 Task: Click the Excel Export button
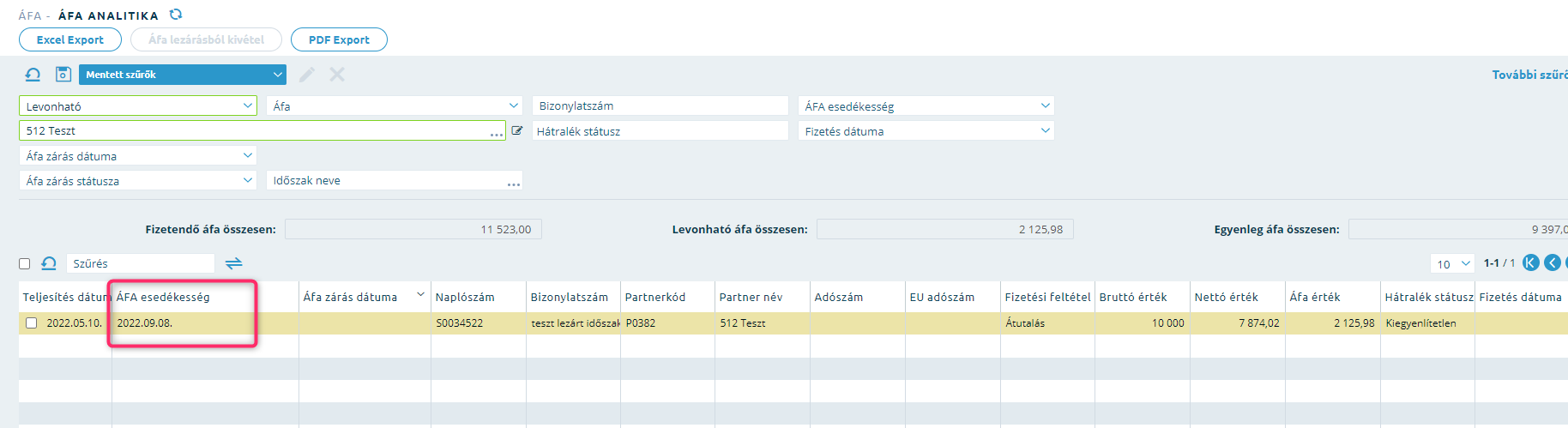click(70, 39)
